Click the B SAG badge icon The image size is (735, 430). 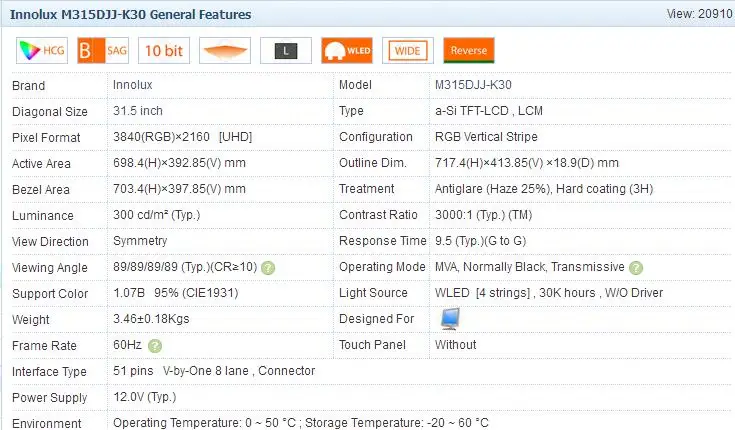coord(103,50)
